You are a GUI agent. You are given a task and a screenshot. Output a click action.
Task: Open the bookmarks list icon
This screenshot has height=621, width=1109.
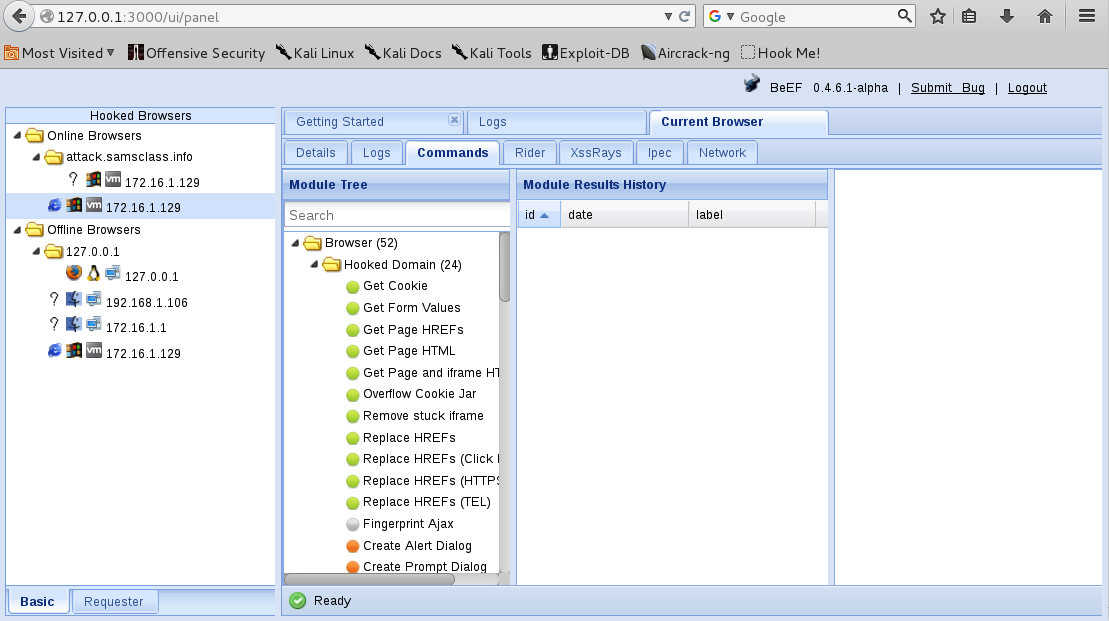(x=970, y=16)
